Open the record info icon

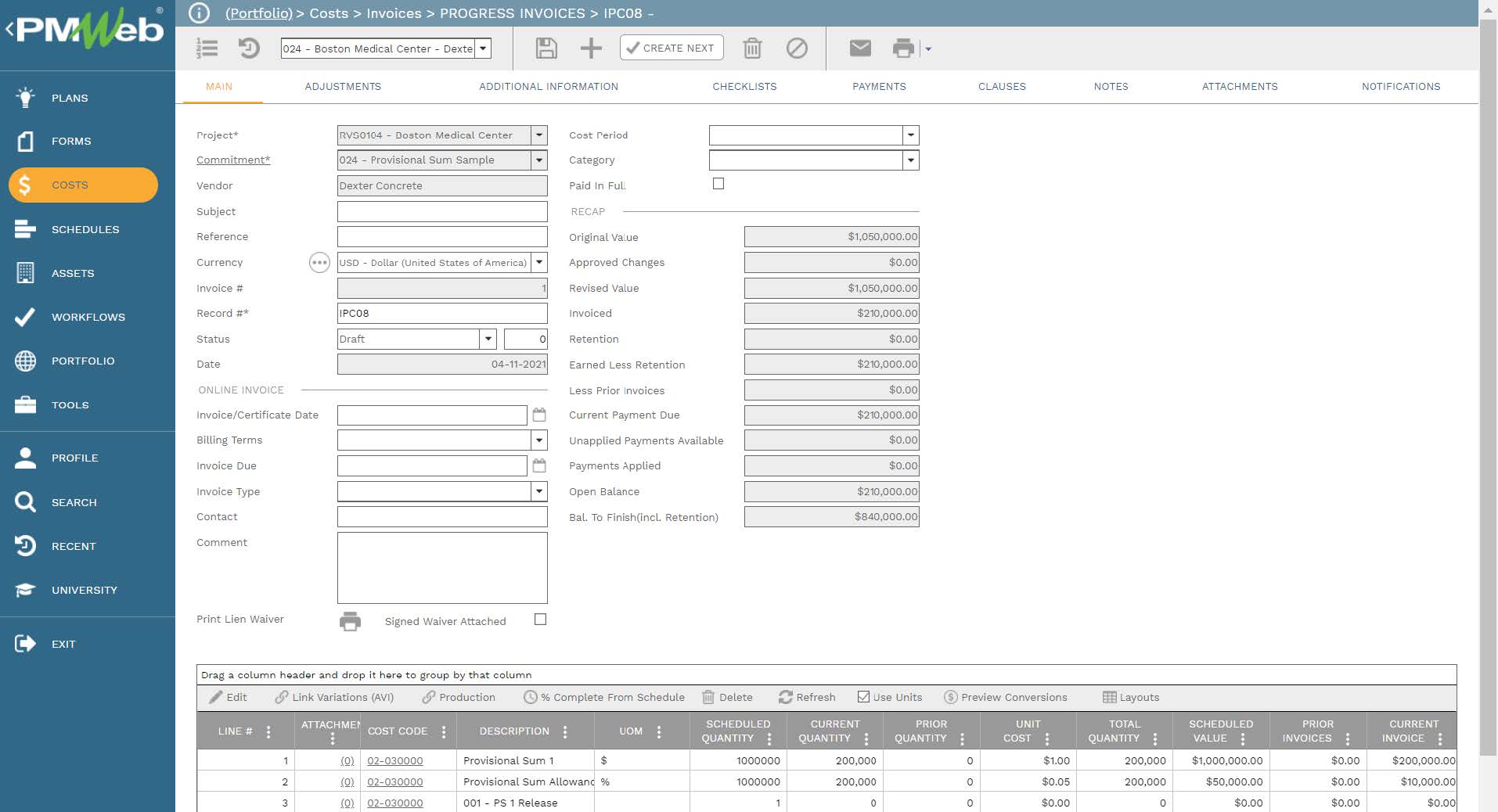199,13
